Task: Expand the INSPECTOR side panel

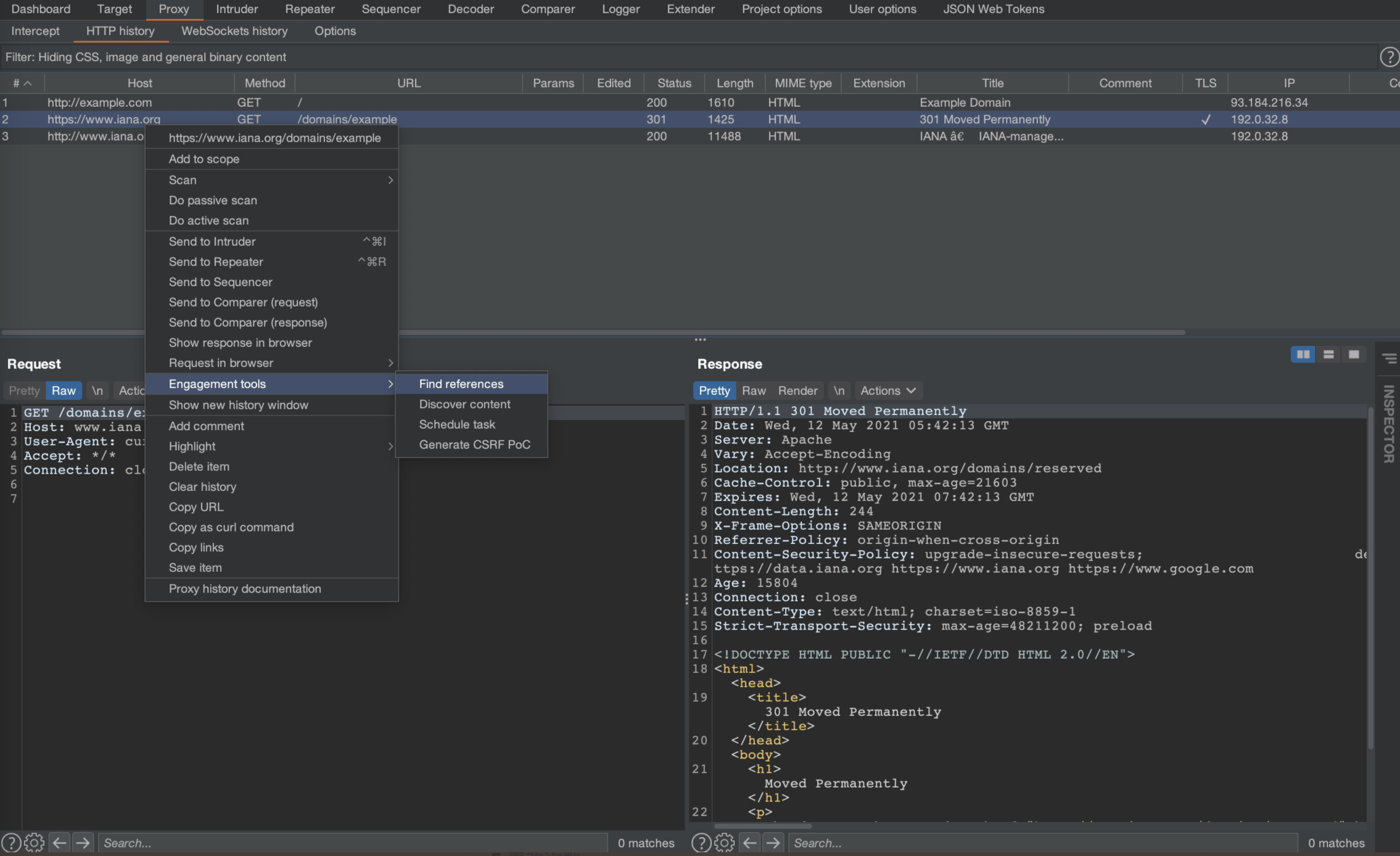Action: coord(1388,424)
